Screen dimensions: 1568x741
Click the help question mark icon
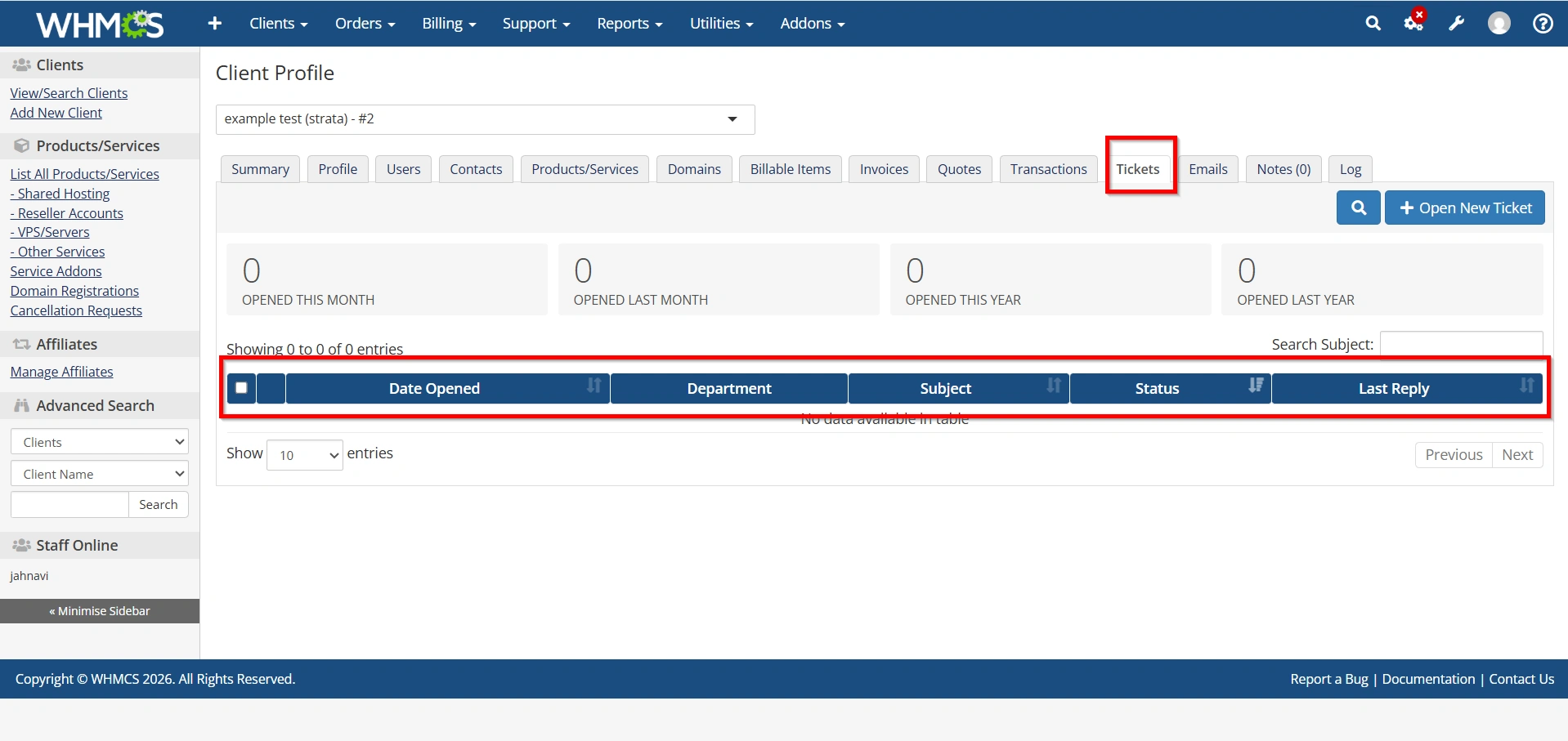tap(1543, 24)
